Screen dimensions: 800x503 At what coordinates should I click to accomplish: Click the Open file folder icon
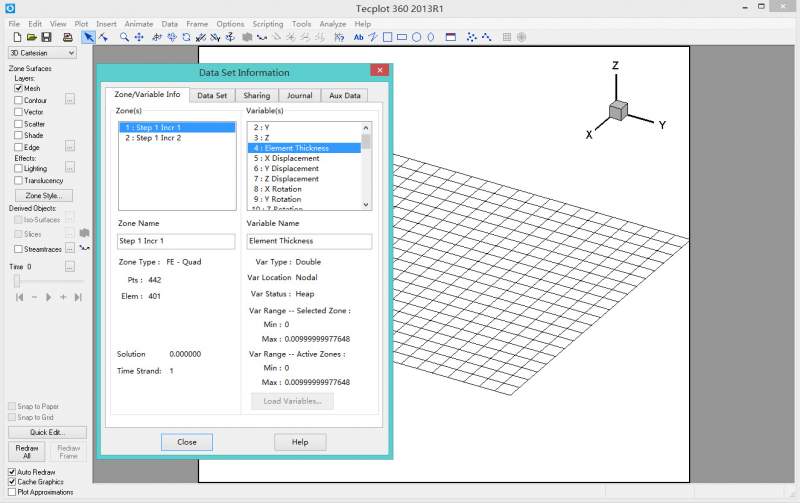tap(32, 37)
